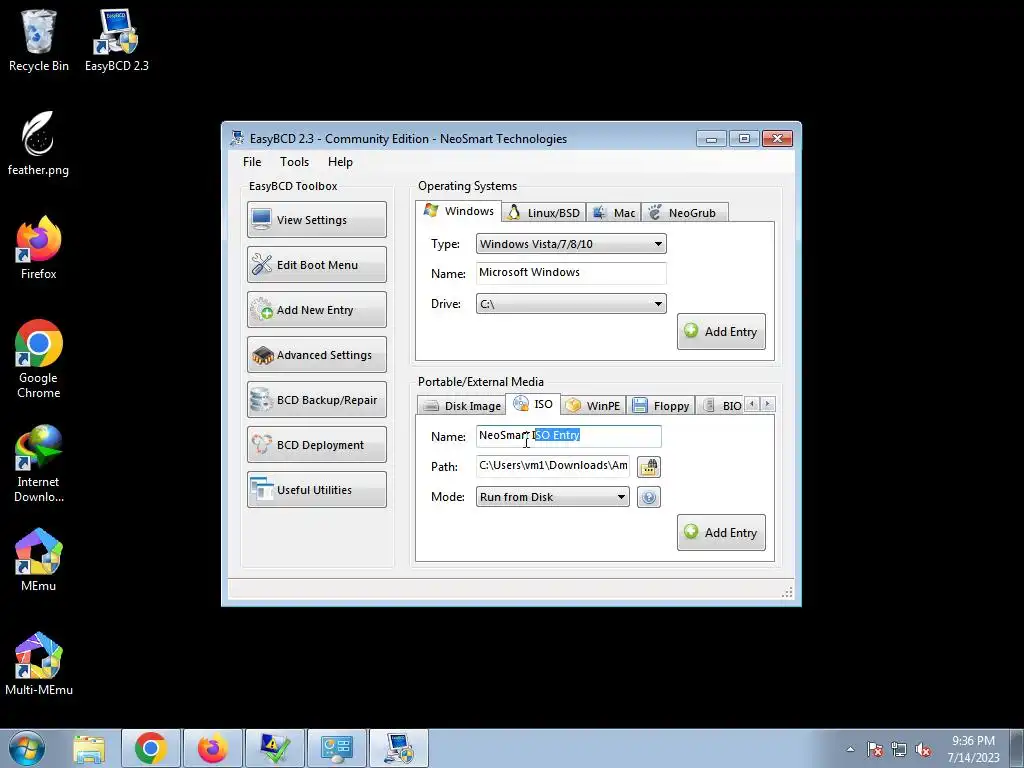The height and width of the screenshot is (768, 1024).
Task: Open Edit Boot Menu
Action: (x=317, y=265)
